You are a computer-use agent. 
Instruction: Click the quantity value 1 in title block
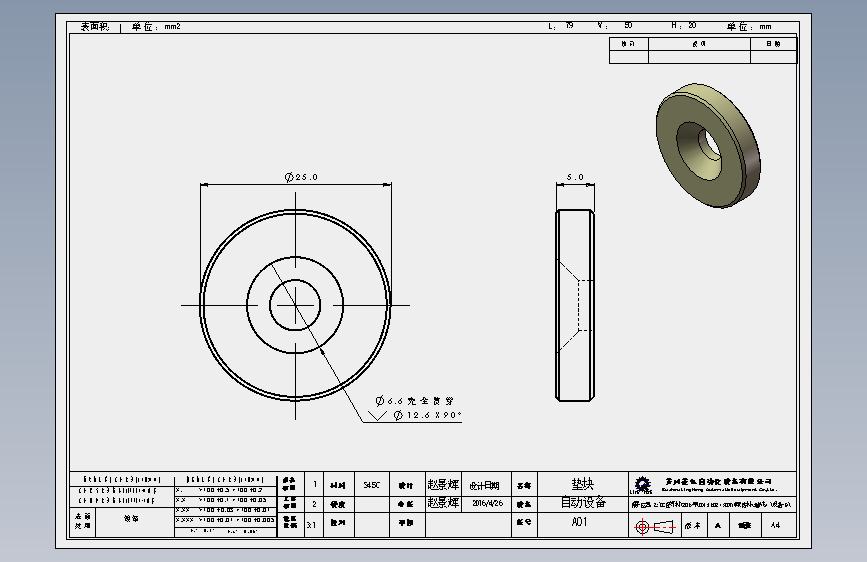tap(315, 485)
